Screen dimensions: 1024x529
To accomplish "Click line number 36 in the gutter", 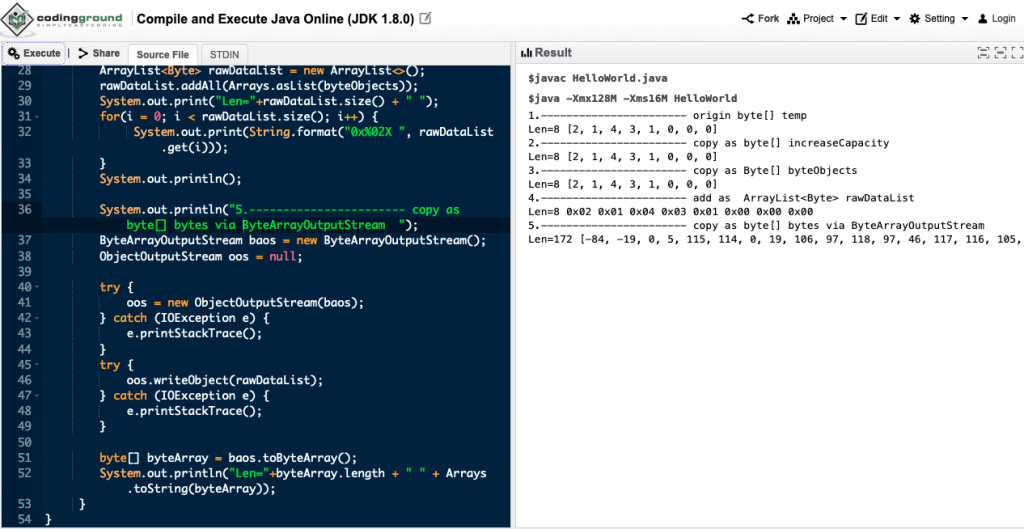I will tap(24, 210).
